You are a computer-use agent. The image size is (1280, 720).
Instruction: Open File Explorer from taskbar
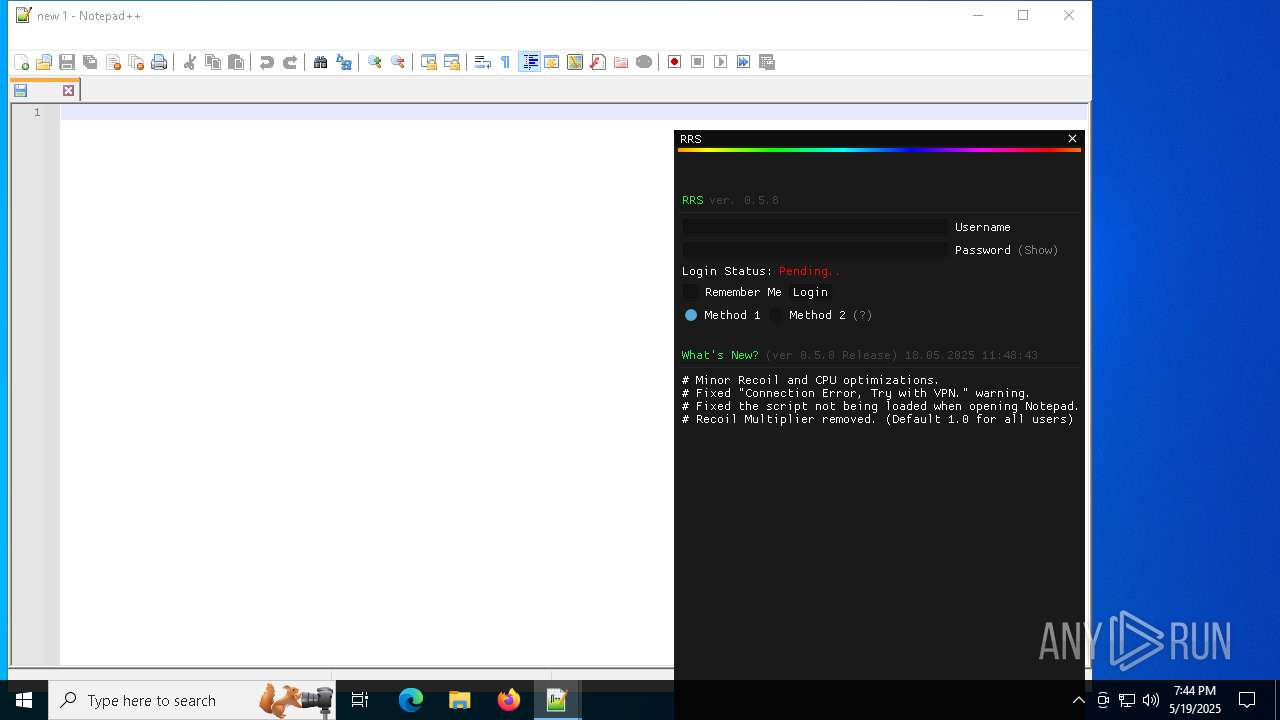pyautogui.click(x=460, y=700)
